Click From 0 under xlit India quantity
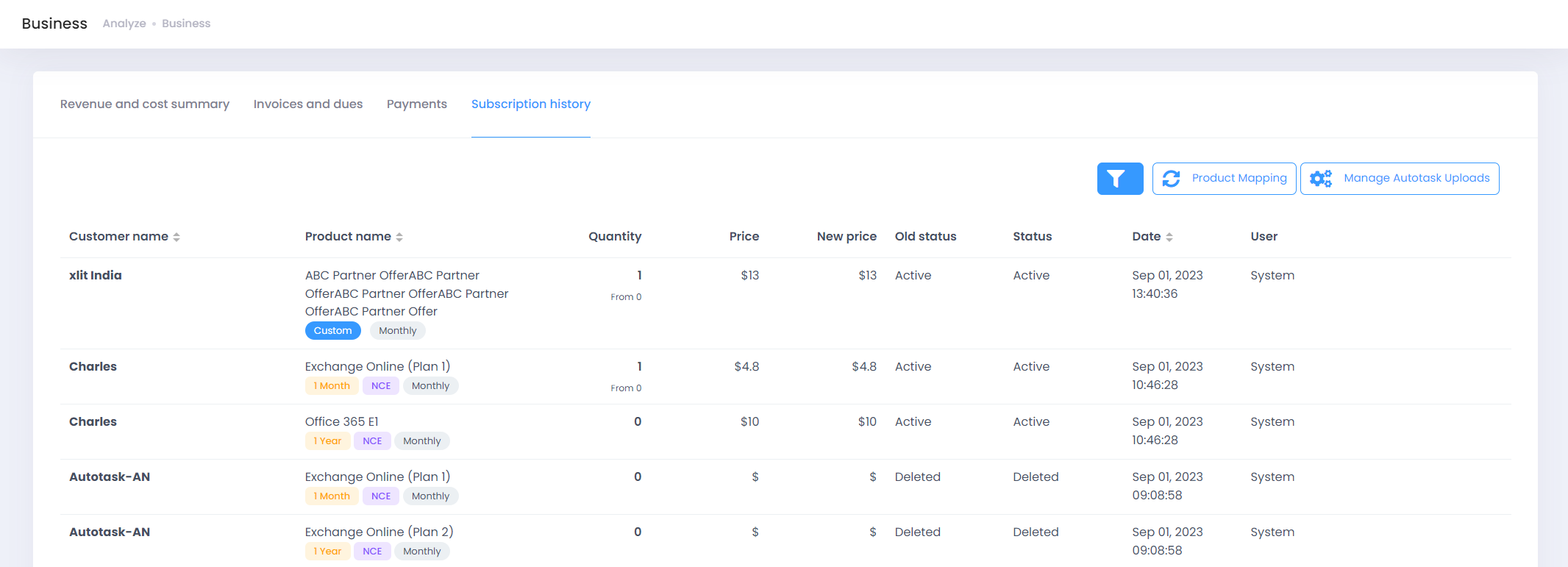The height and width of the screenshot is (567, 1568). (626, 297)
